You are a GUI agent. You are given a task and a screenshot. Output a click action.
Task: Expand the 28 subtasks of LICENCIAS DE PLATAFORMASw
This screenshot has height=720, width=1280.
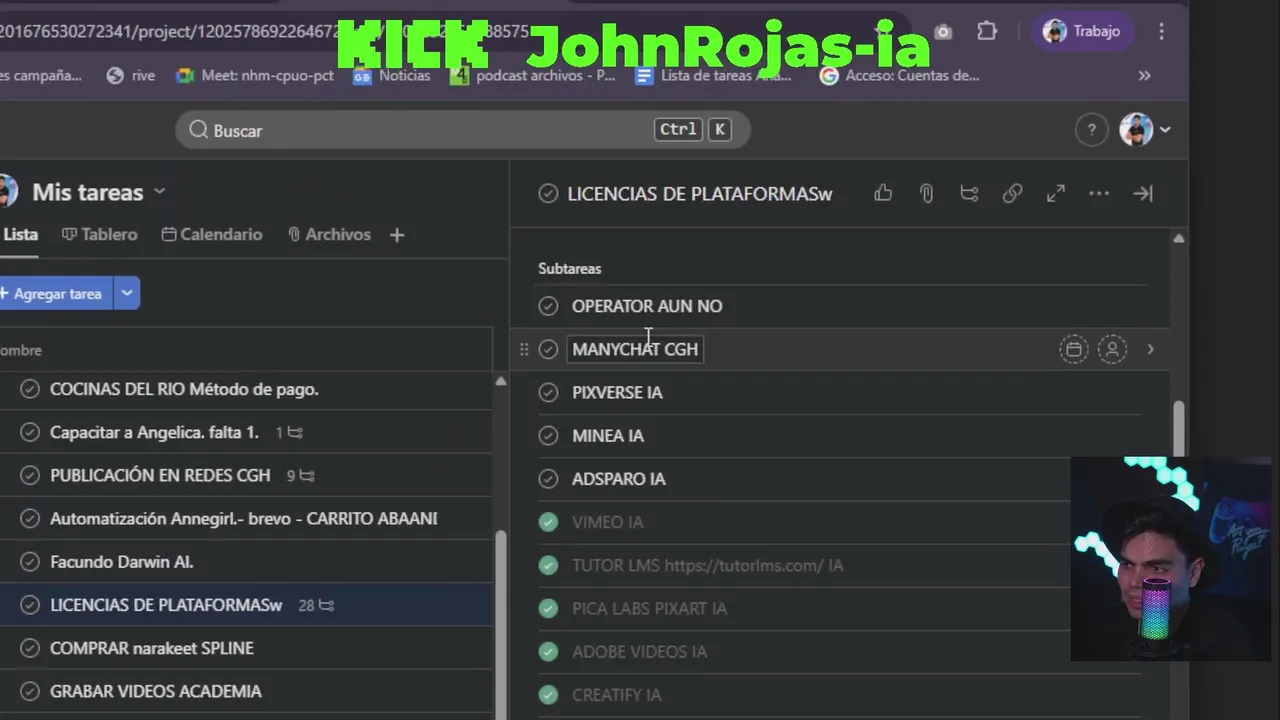point(316,605)
